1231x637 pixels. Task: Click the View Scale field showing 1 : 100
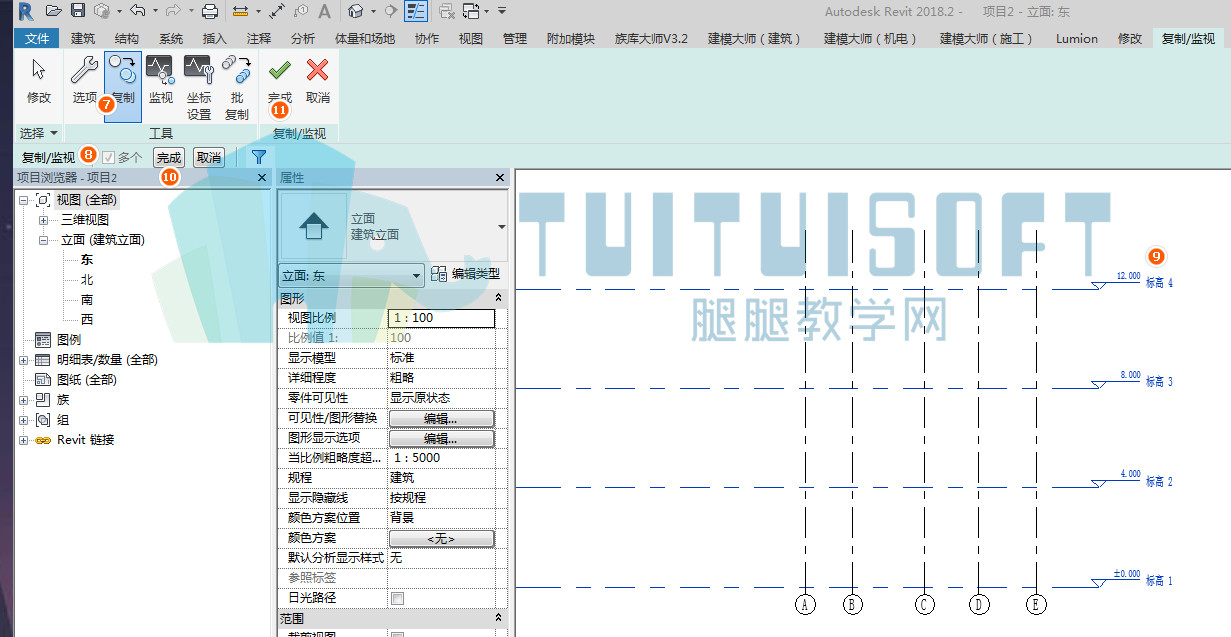[x=441, y=318]
